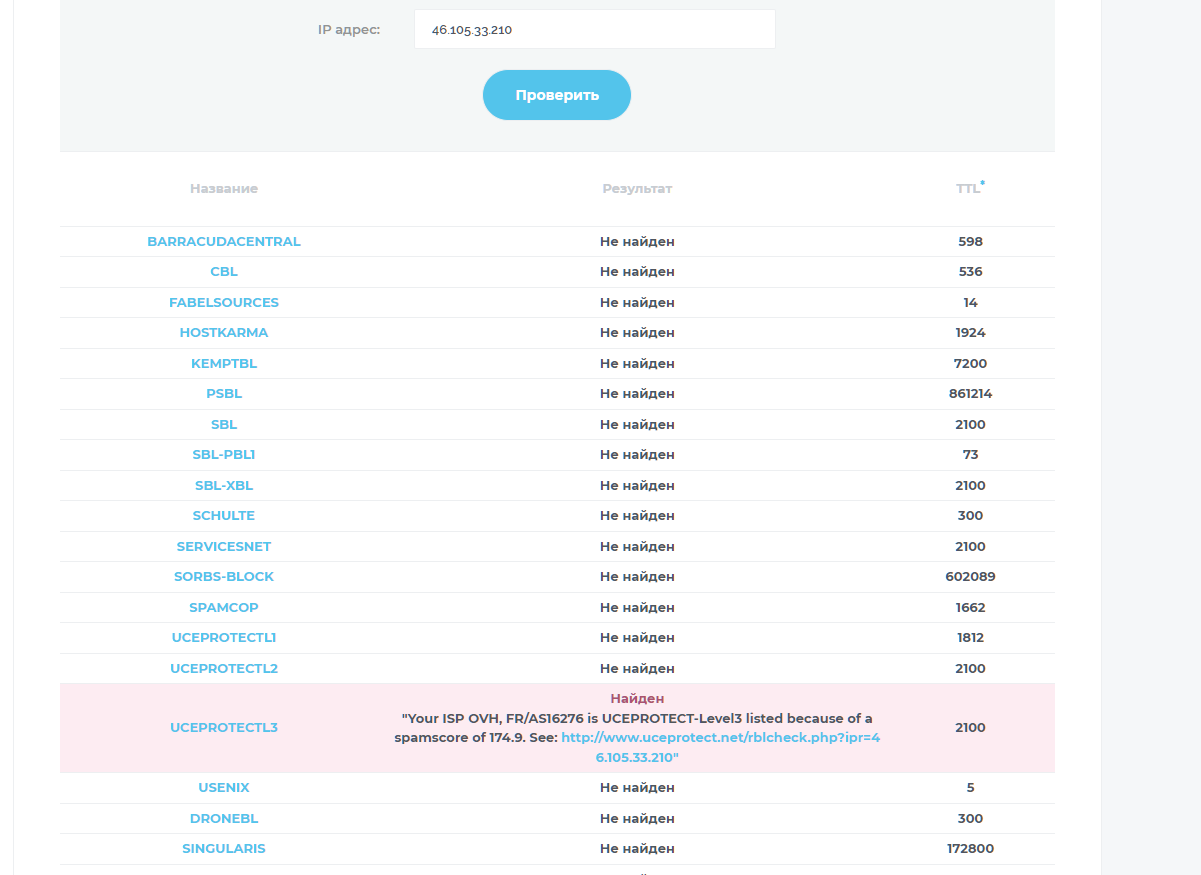Open the USENIX blacklist link
1201x875 pixels.
click(x=223, y=787)
